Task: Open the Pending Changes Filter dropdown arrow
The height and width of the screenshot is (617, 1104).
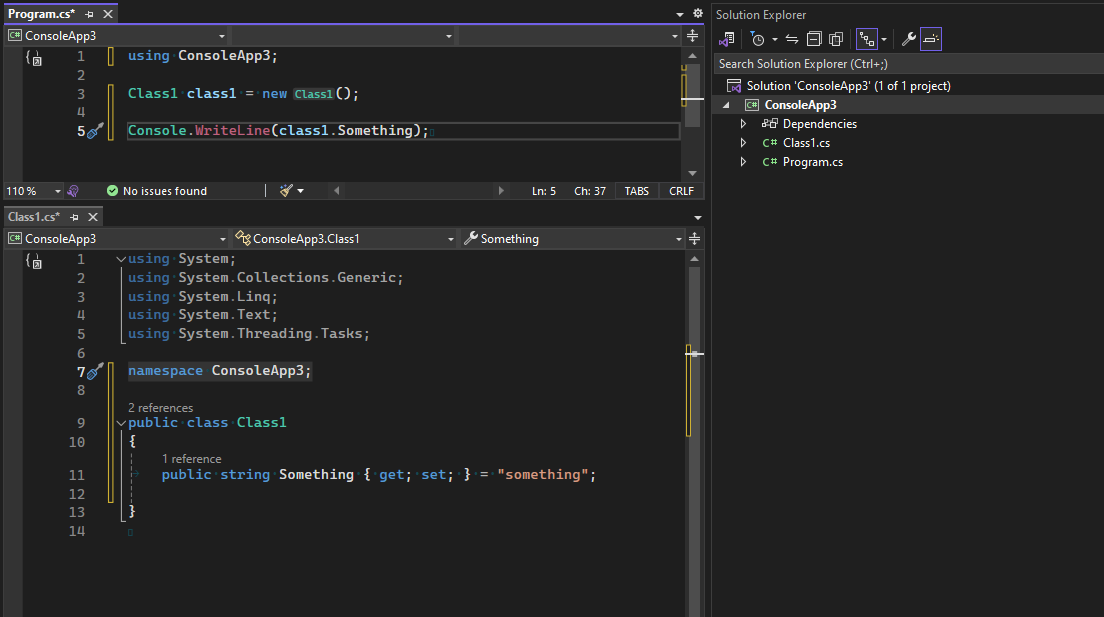Action: tap(774, 39)
